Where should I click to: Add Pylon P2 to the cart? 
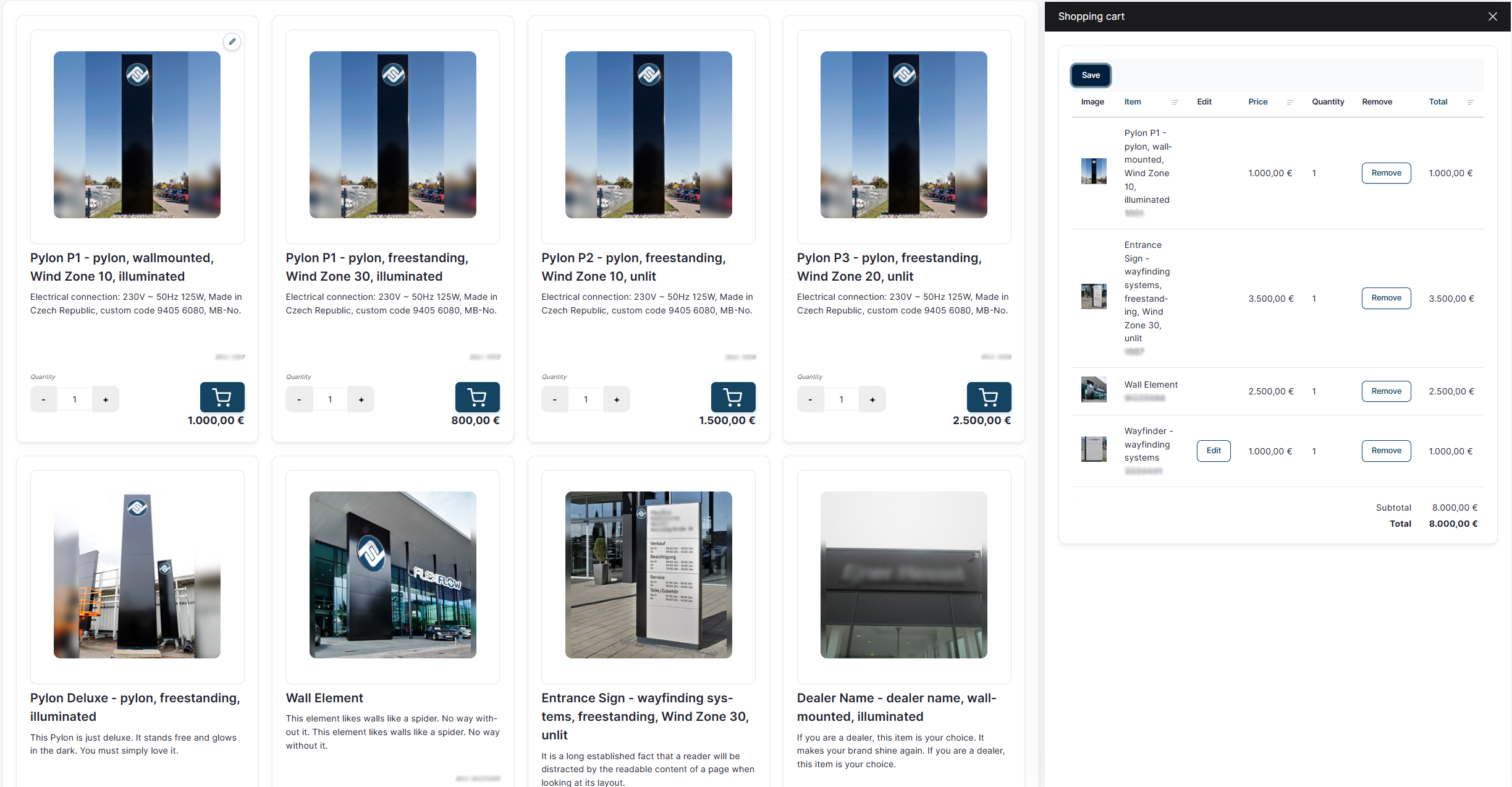coord(733,398)
